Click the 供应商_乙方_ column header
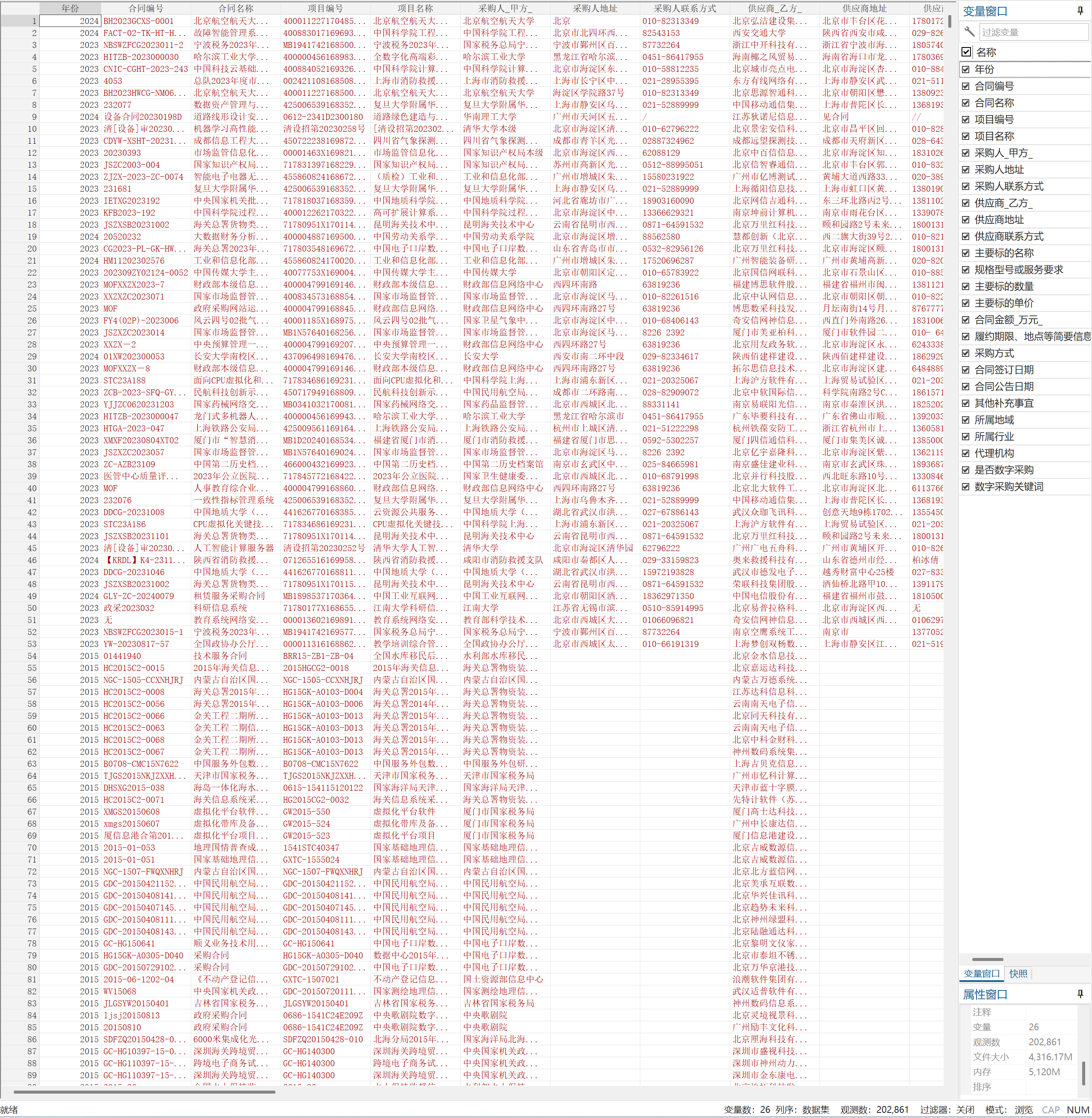The width and height of the screenshot is (1092, 1118). point(775,8)
